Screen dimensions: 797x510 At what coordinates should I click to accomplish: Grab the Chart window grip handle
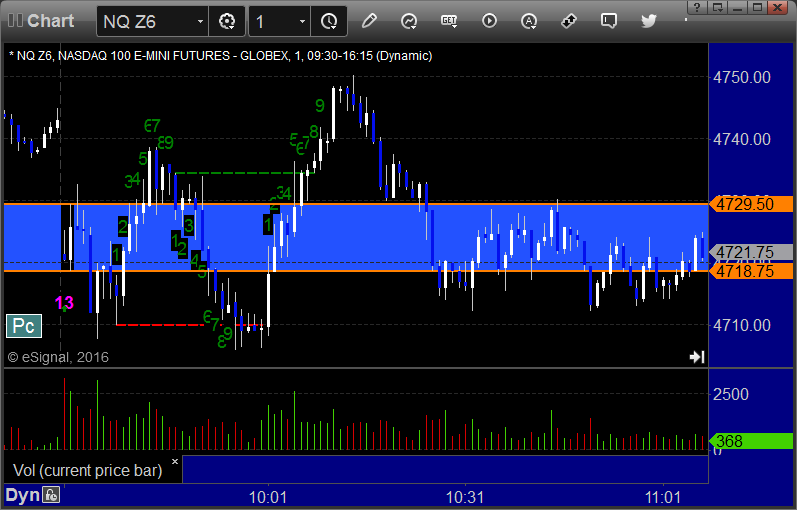15,21
